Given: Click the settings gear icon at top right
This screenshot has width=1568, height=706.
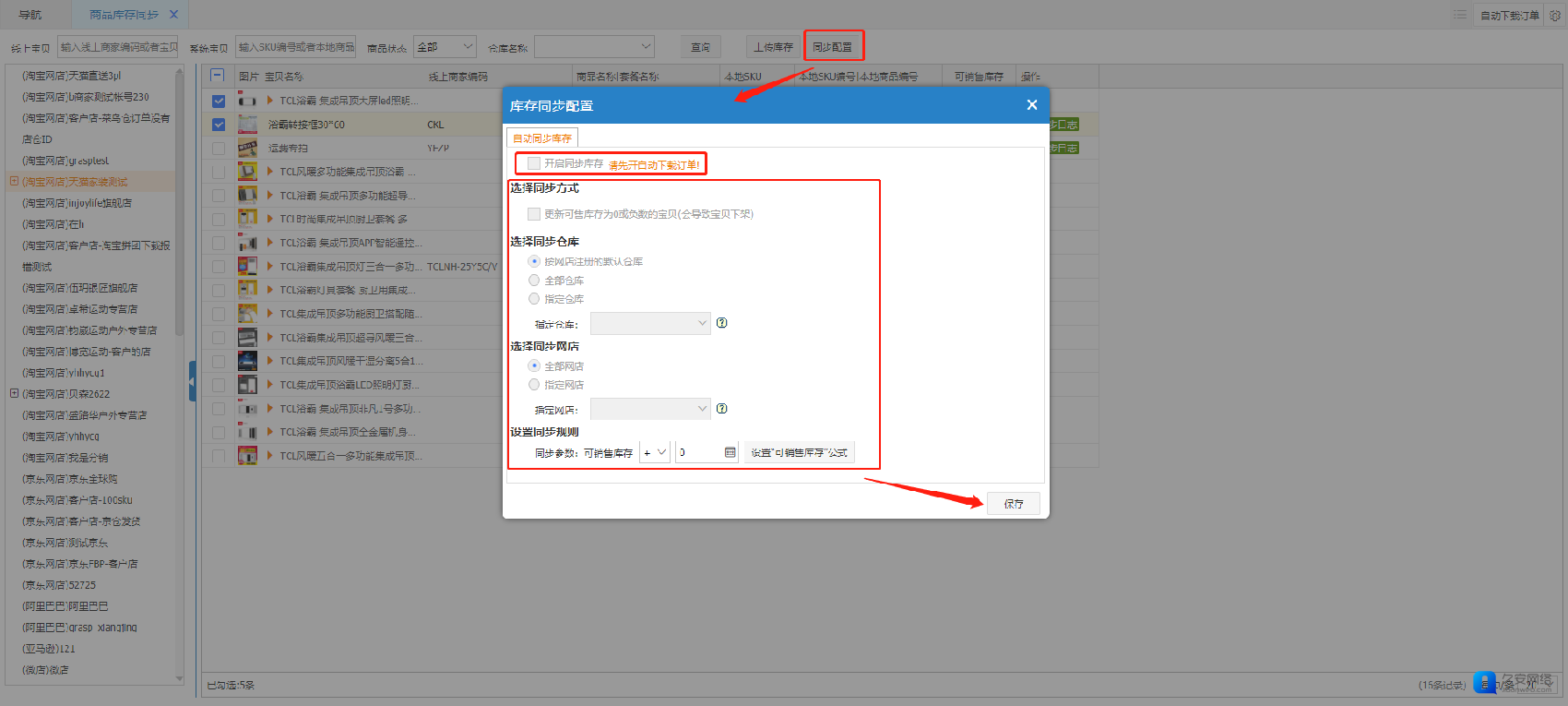Looking at the screenshot, I should [1555, 15].
